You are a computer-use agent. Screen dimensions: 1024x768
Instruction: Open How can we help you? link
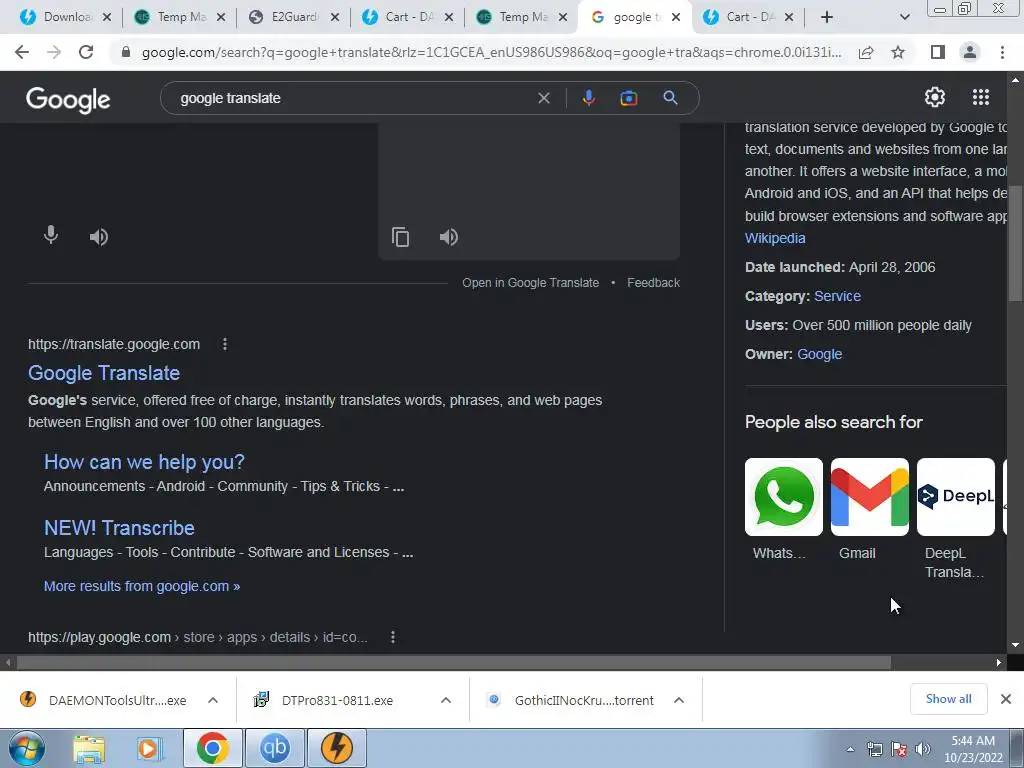coord(144,462)
